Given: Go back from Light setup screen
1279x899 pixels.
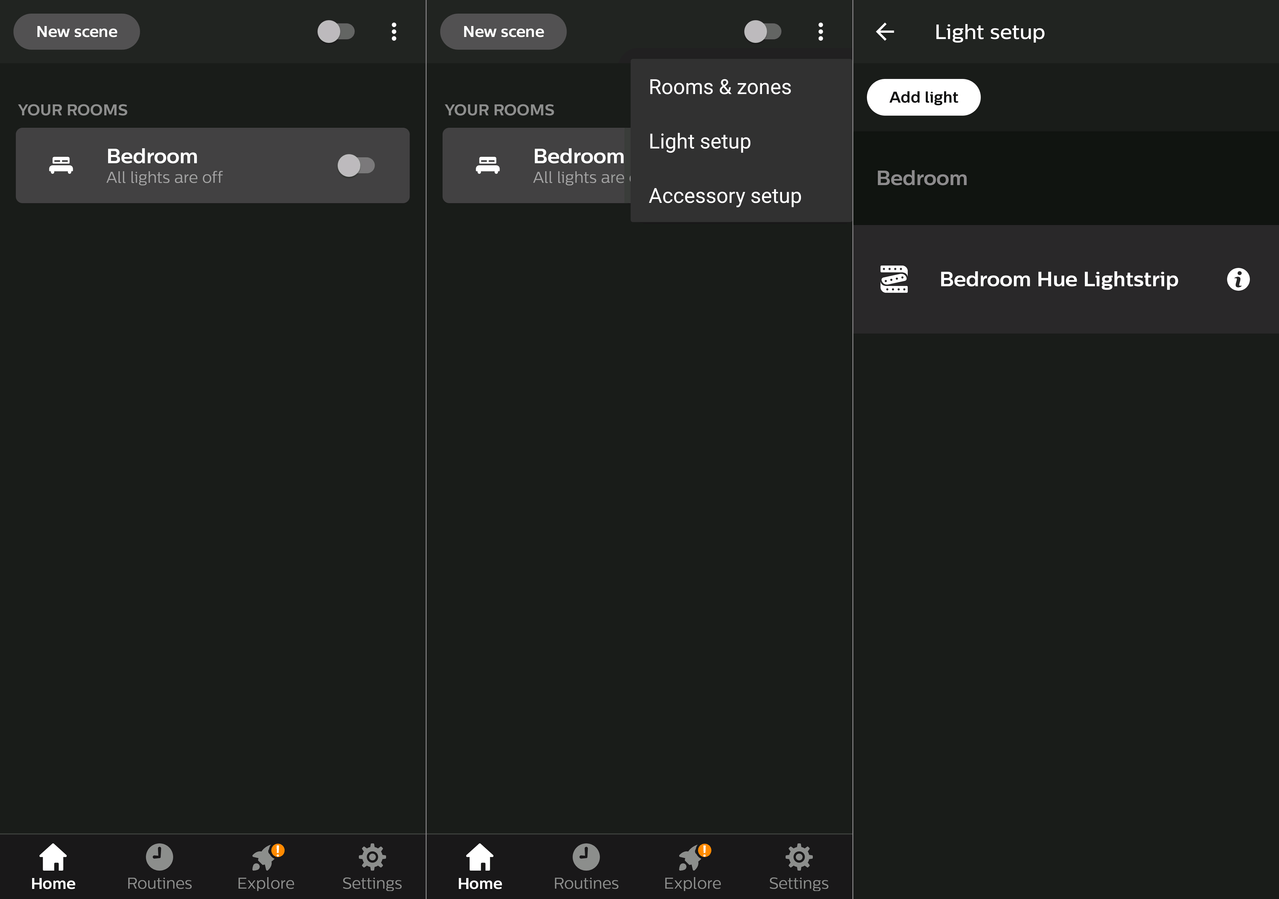Looking at the screenshot, I should (885, 32).
